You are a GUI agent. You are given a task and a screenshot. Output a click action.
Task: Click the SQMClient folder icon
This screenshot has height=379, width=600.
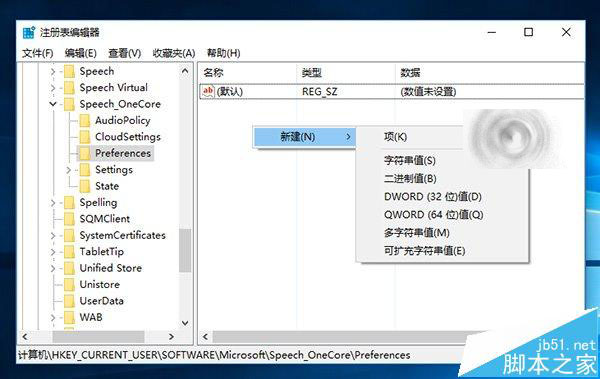click(69, 219)
